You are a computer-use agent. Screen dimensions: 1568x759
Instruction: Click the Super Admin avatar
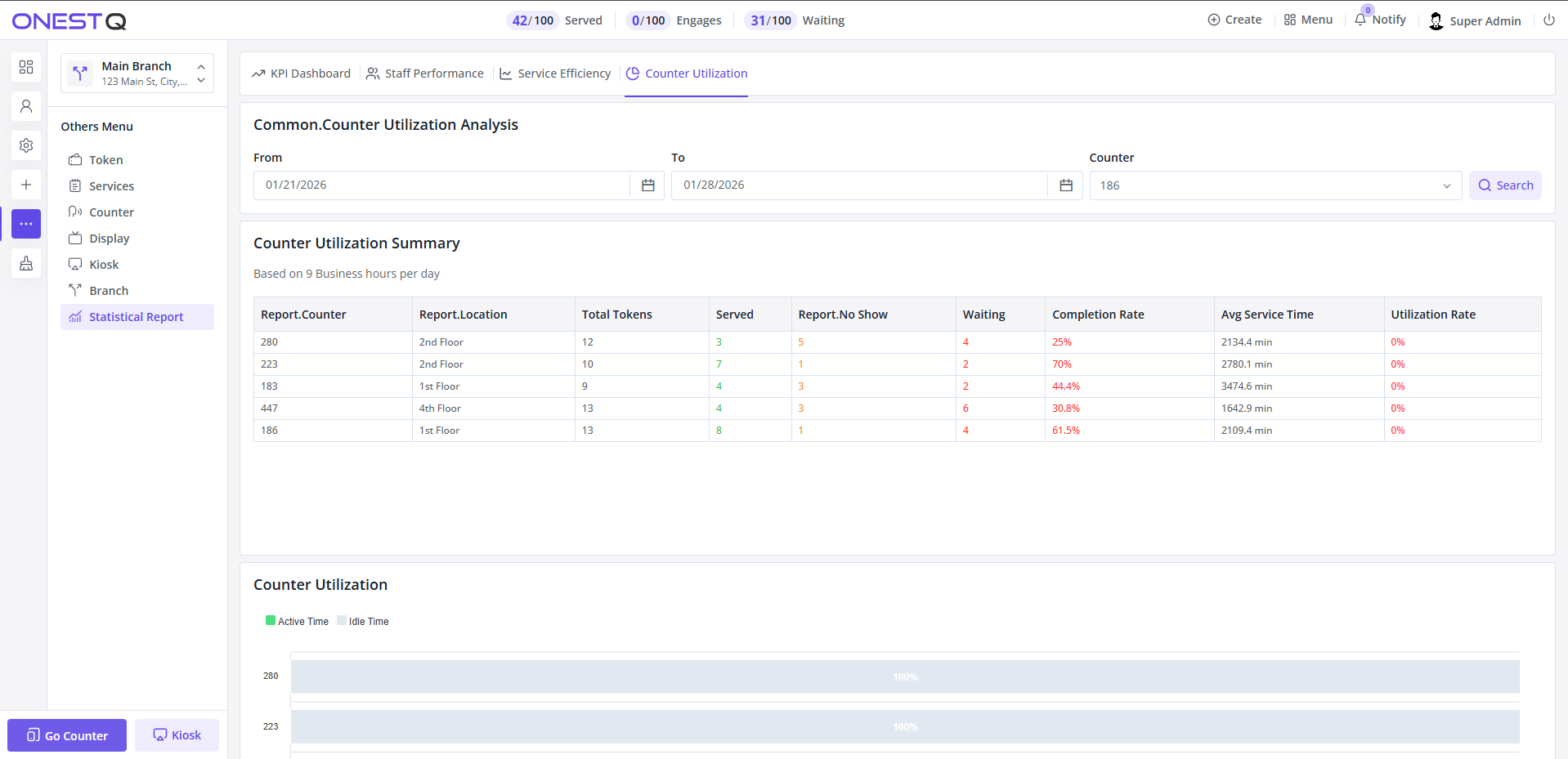(x=1436, y=21)
